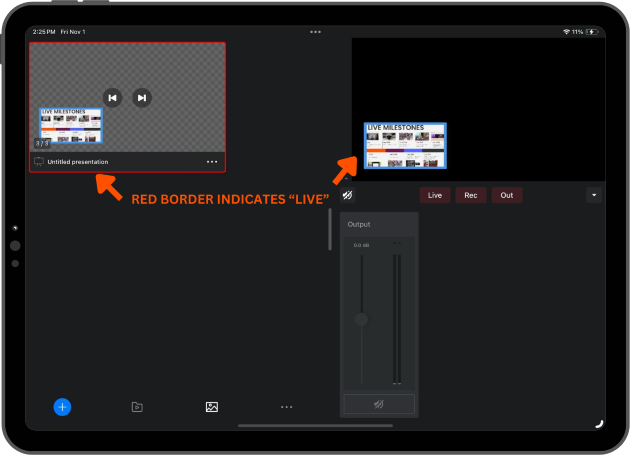Screen dimensions: 630x455
Task: Open the image library icon in bottom bar
Action: 212,407
